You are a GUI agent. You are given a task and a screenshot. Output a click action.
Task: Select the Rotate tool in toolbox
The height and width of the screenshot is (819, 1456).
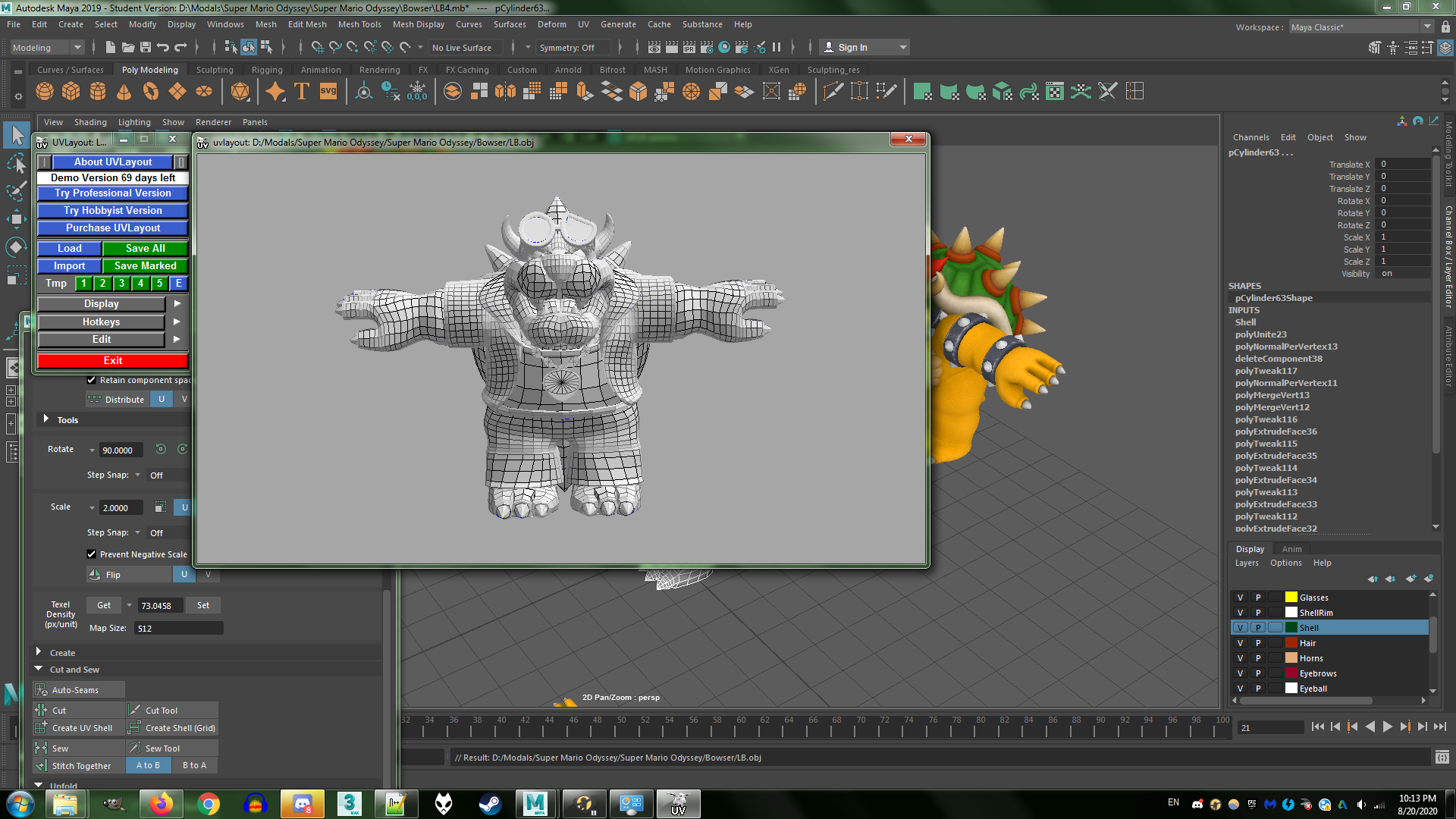(16, 247)
